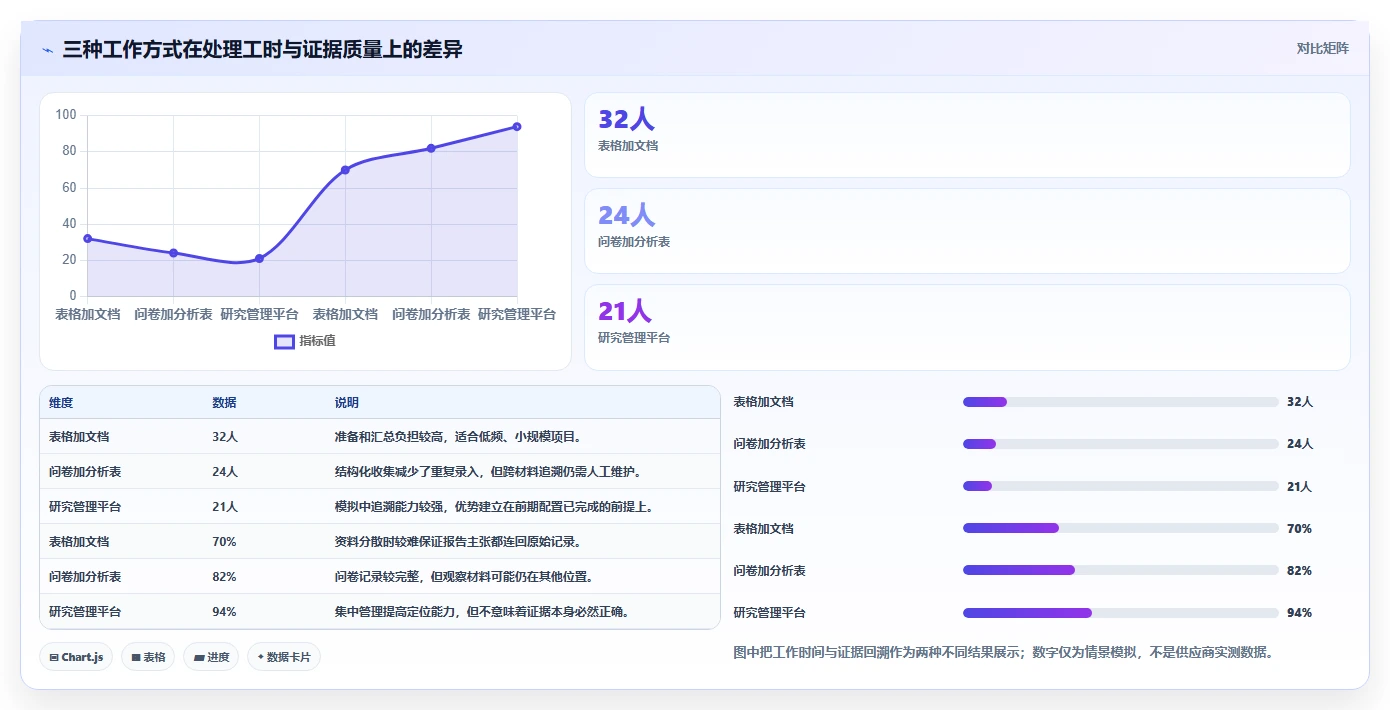Click the 94% cell in the table

pos(224,612)
